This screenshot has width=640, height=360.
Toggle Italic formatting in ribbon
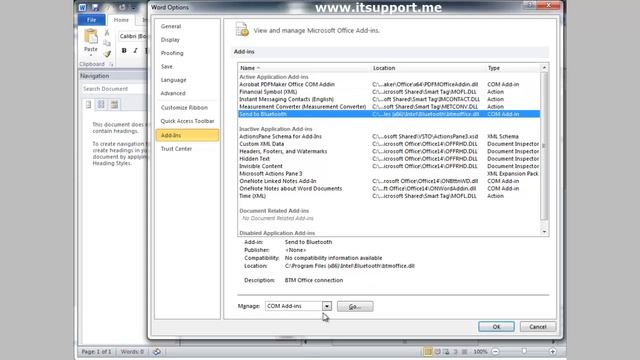pos(135,51)
